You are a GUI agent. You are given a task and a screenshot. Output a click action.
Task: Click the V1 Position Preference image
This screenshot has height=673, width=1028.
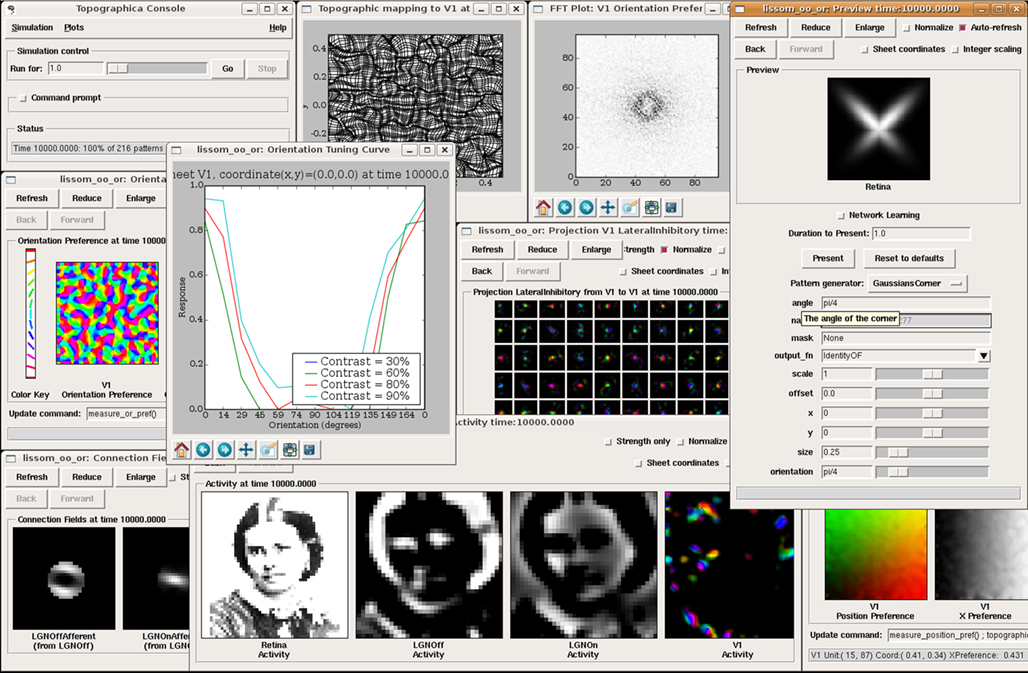[875, 554]
